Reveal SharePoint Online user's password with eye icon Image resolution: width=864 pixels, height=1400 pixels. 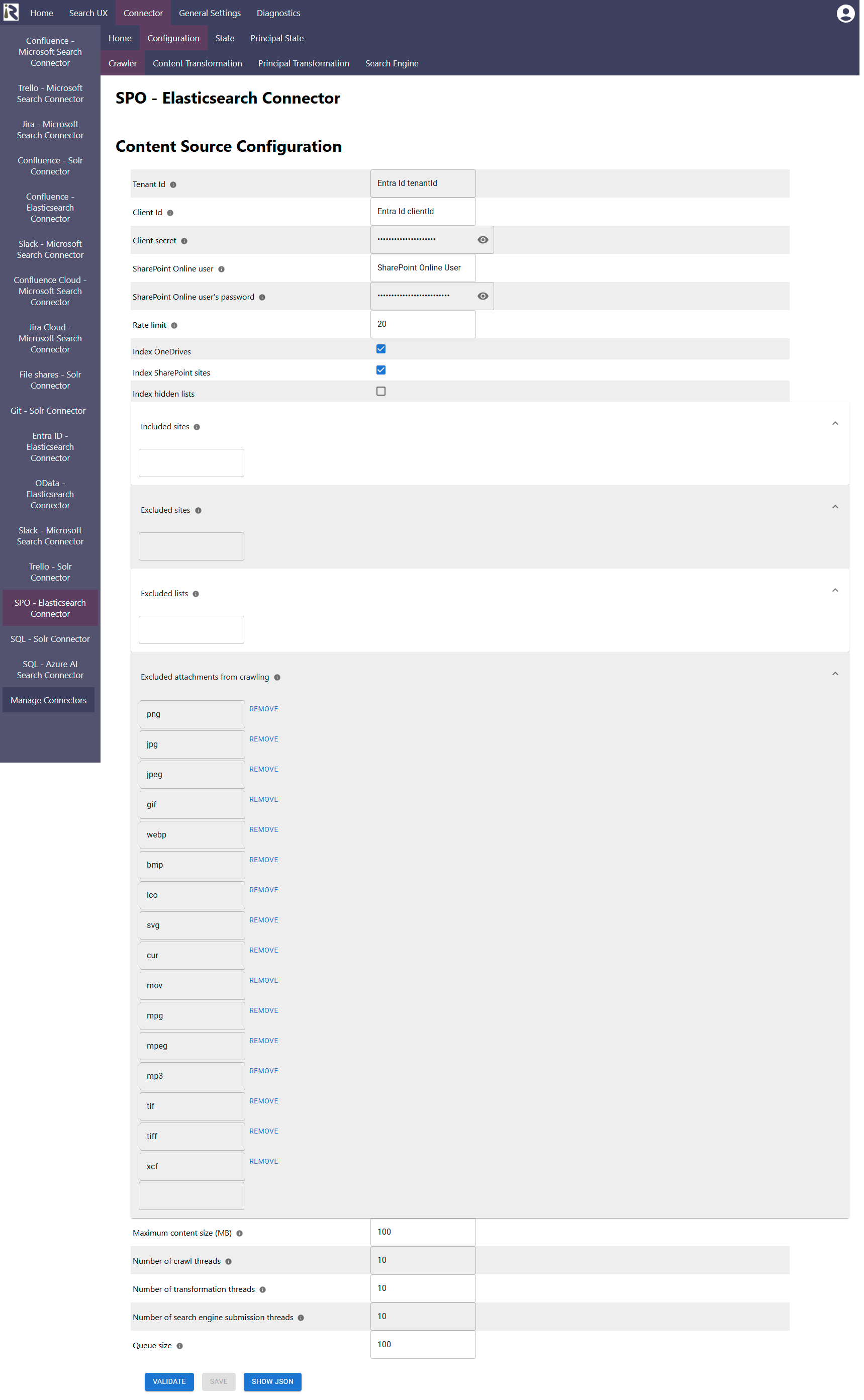[x=483, y=296]
